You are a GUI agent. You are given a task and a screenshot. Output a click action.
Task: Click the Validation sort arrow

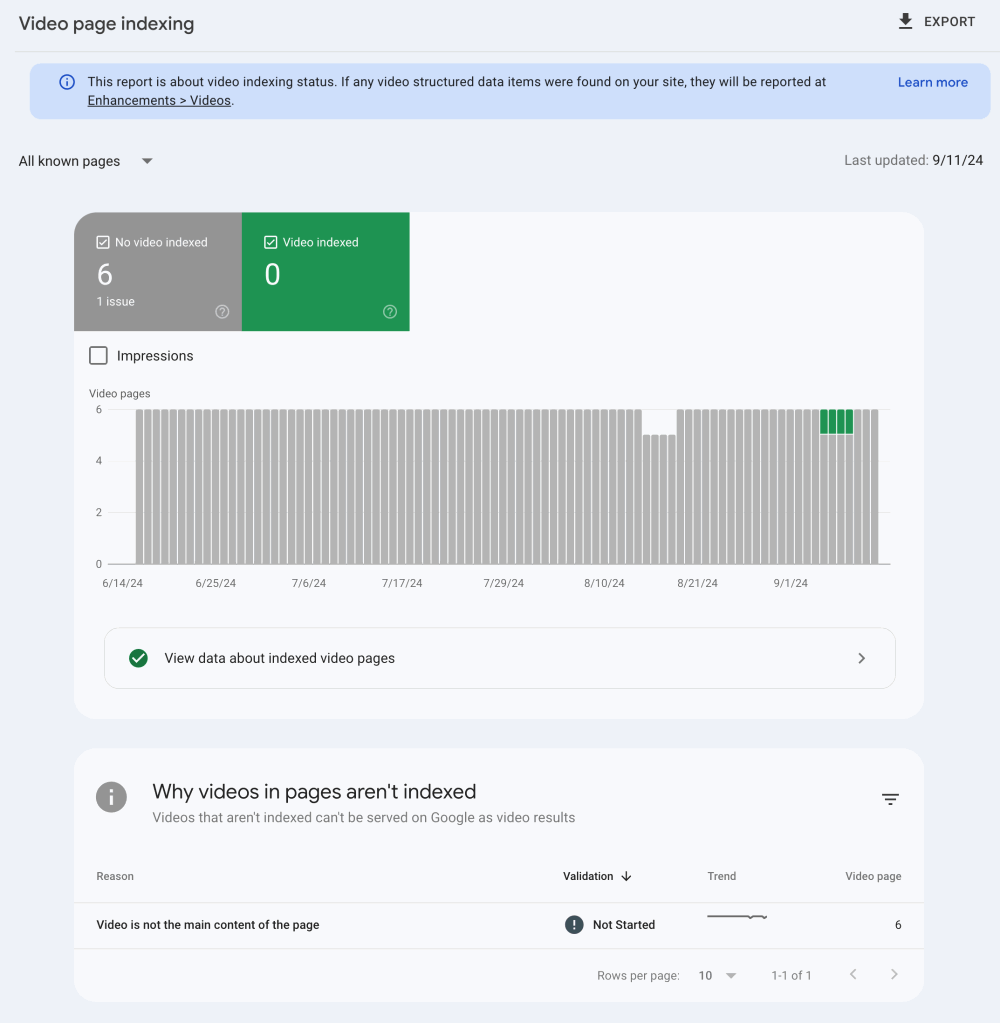pos(626,876)
